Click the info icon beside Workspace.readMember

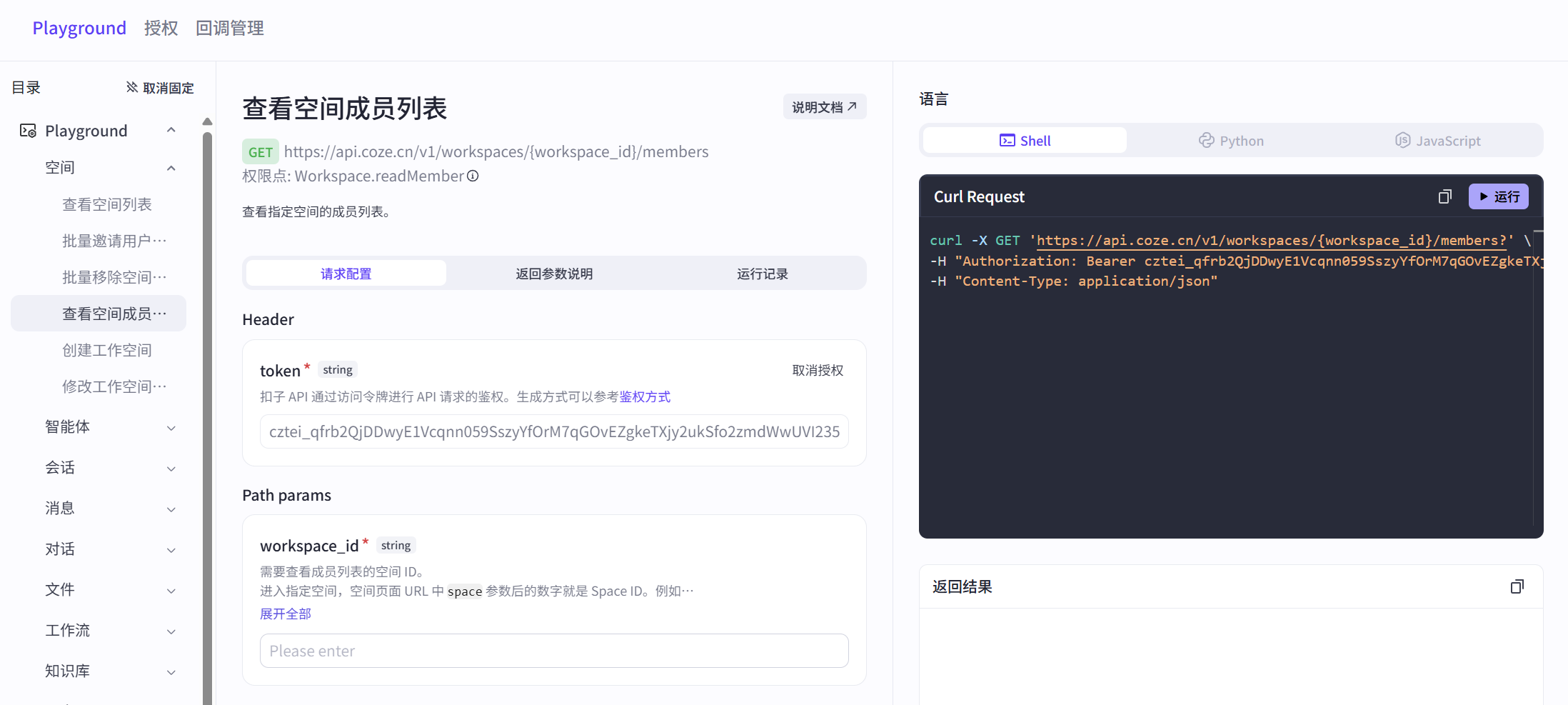pos(473,176)
